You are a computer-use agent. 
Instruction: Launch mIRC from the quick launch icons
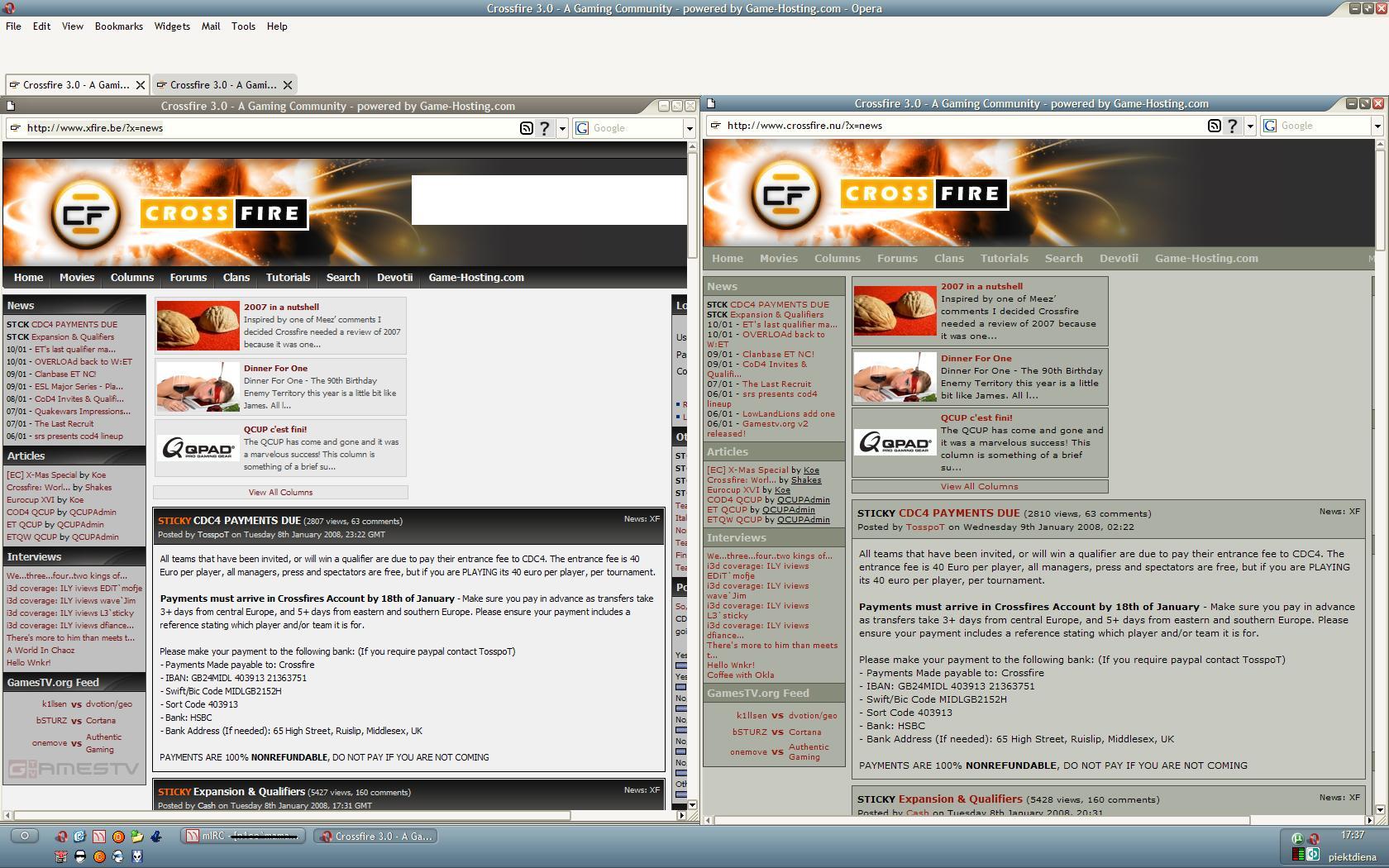point(99,837)
